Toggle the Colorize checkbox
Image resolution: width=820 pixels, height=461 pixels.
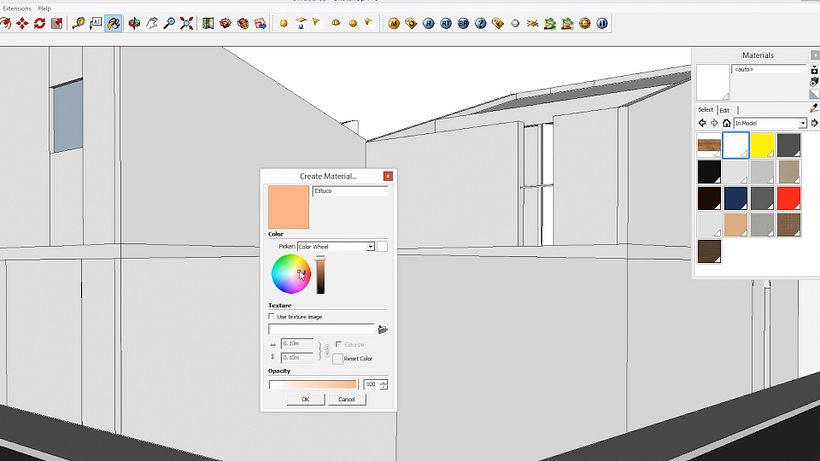click(338, 344)
